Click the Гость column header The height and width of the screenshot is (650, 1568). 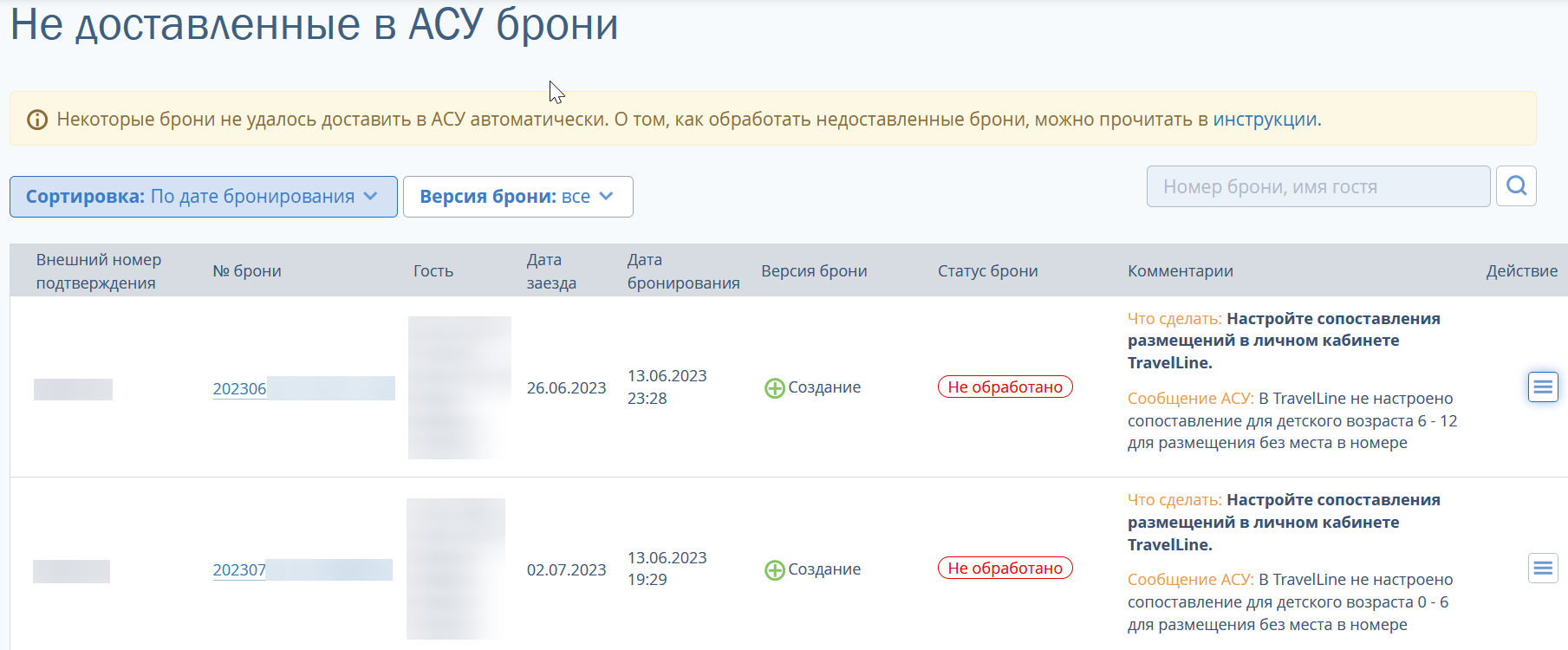[433, 271]
